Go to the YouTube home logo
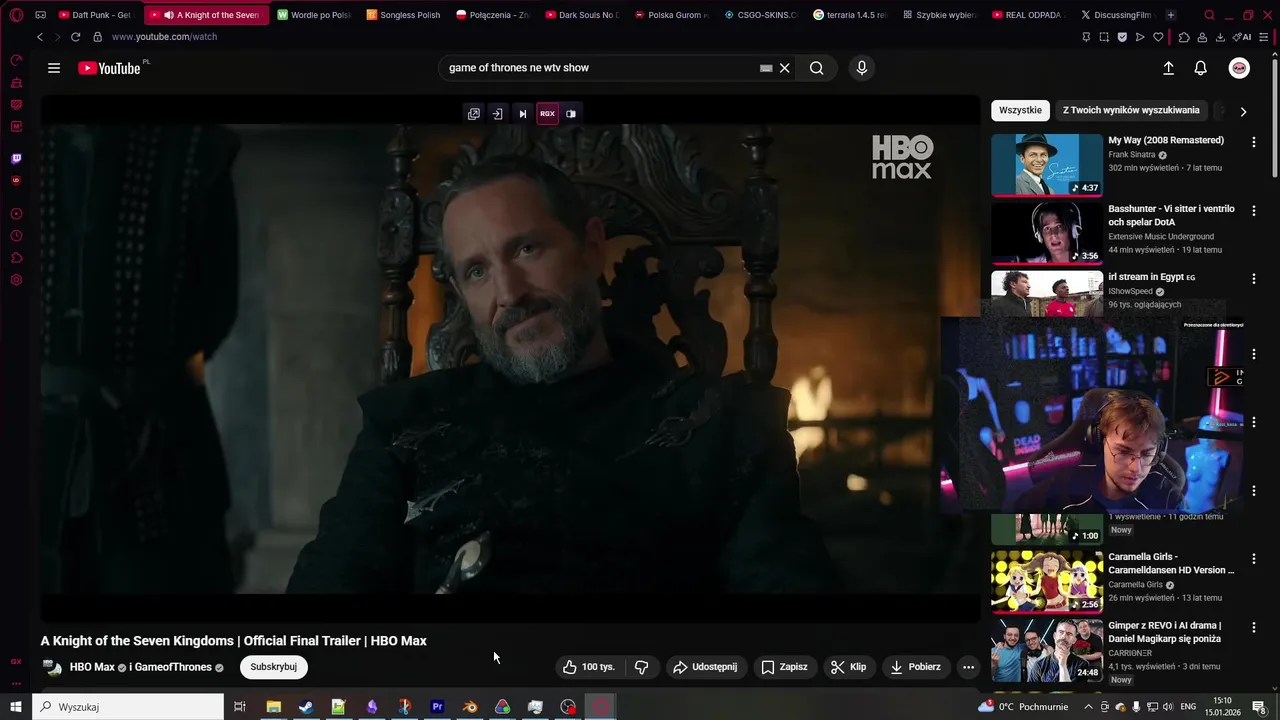The width and height of the screenshot is (1280, 720). [109, 68]
